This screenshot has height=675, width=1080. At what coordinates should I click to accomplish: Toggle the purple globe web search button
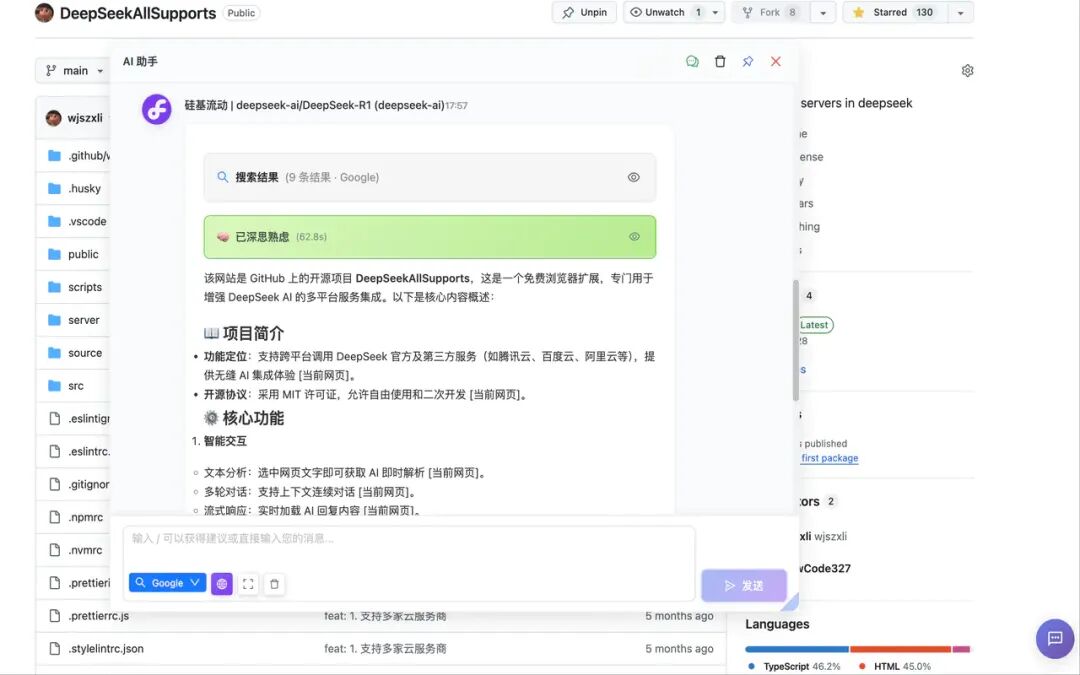[x=222, y=583]
